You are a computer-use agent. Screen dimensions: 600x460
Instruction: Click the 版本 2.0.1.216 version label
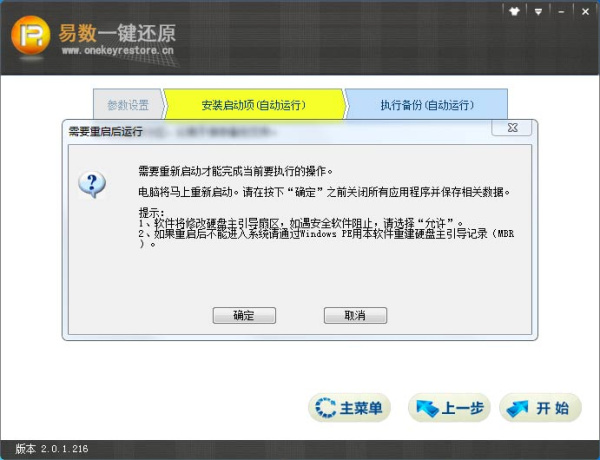[52, 450]
